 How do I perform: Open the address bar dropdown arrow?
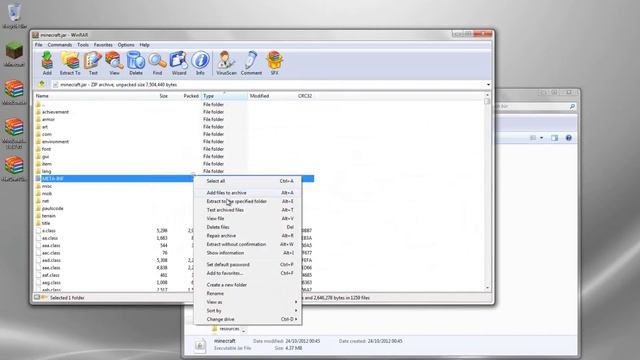pyautogui.click(x=488, y=85)
